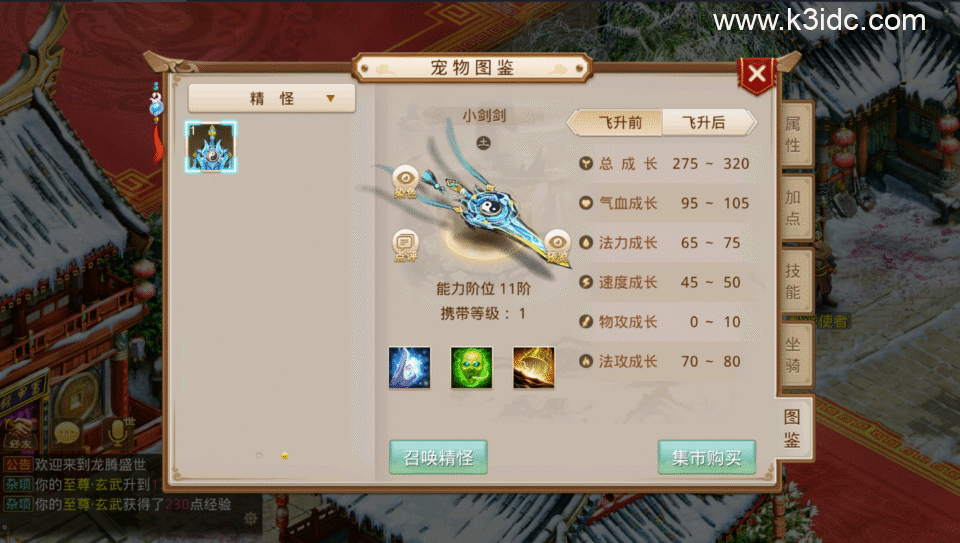Switch to 飞升前 stats view
The image size is (960, 543).
(x=620, y=122)
